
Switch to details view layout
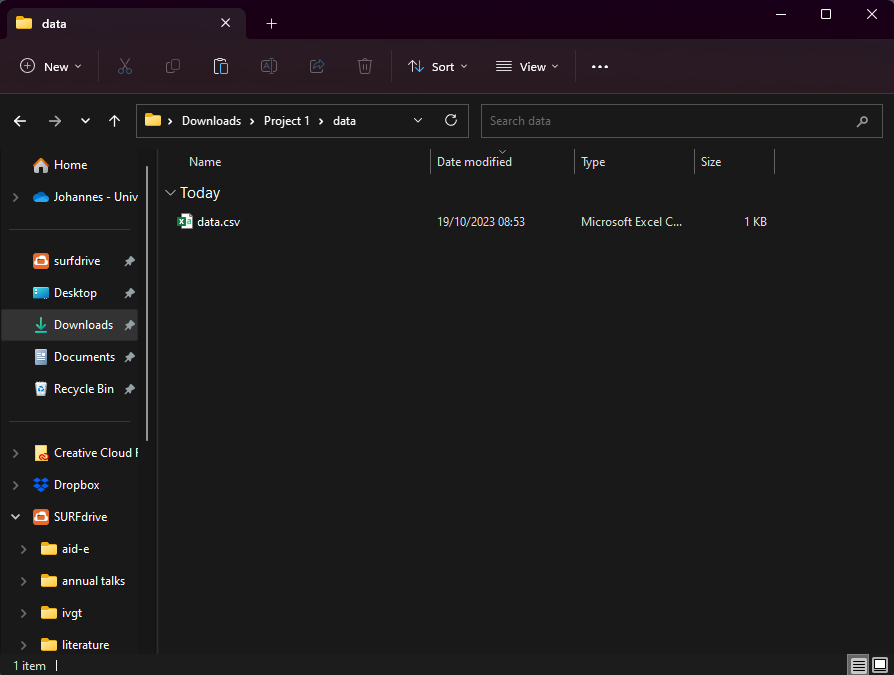pos(858,665)
